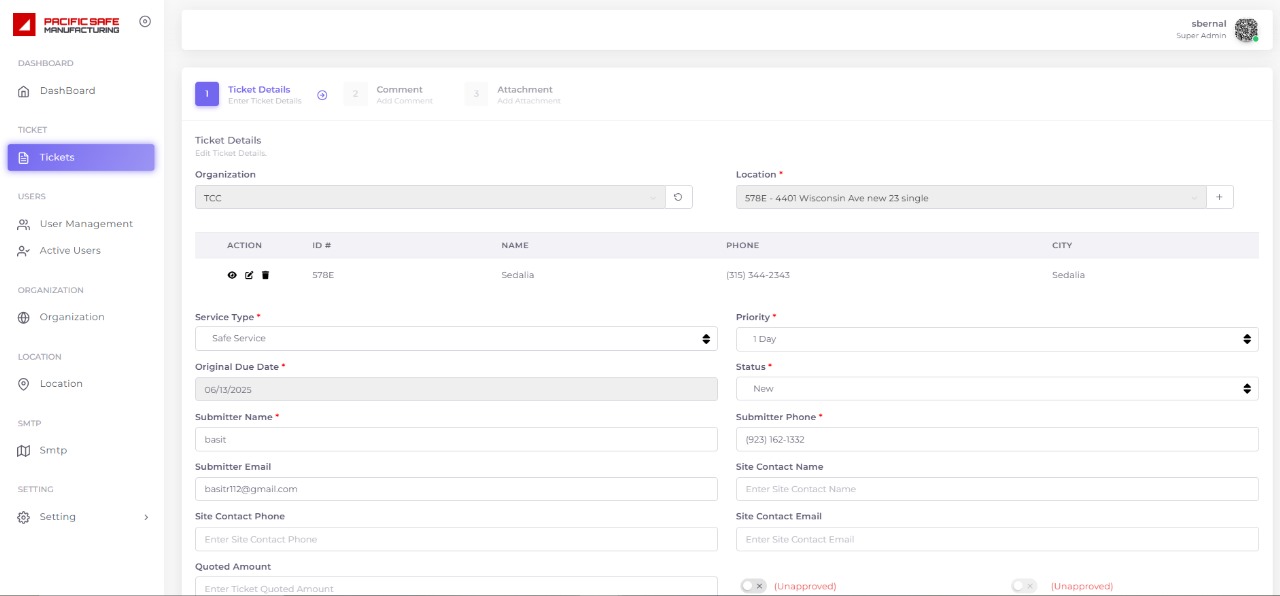
Task: Click the Submitter Email input field
Action: [x=456, y=489]
